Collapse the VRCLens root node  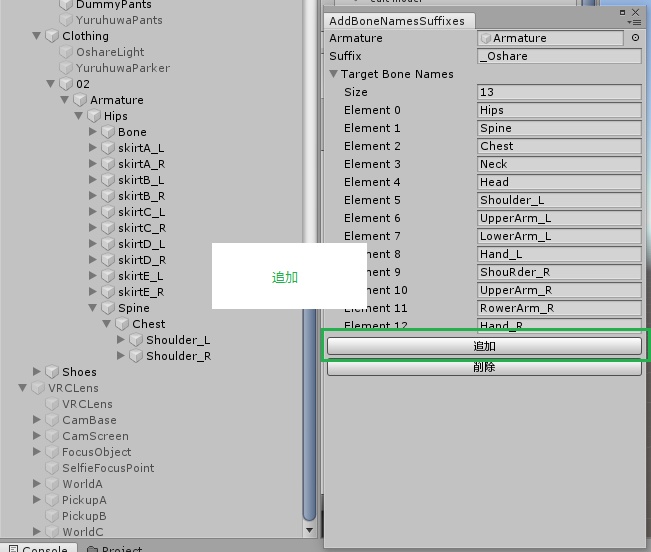point(22,388)
